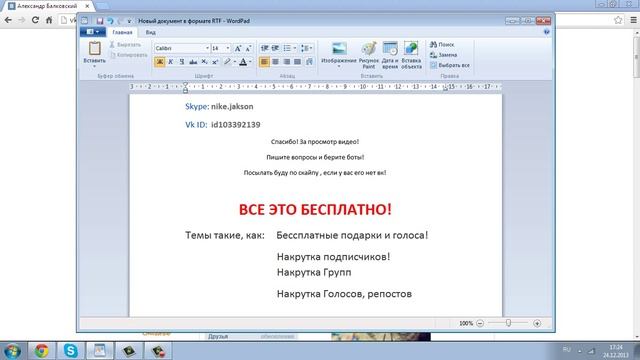The image size is (640, 360).
Task: Click the decrease indent icon
Action: click(x=264, y=48)
